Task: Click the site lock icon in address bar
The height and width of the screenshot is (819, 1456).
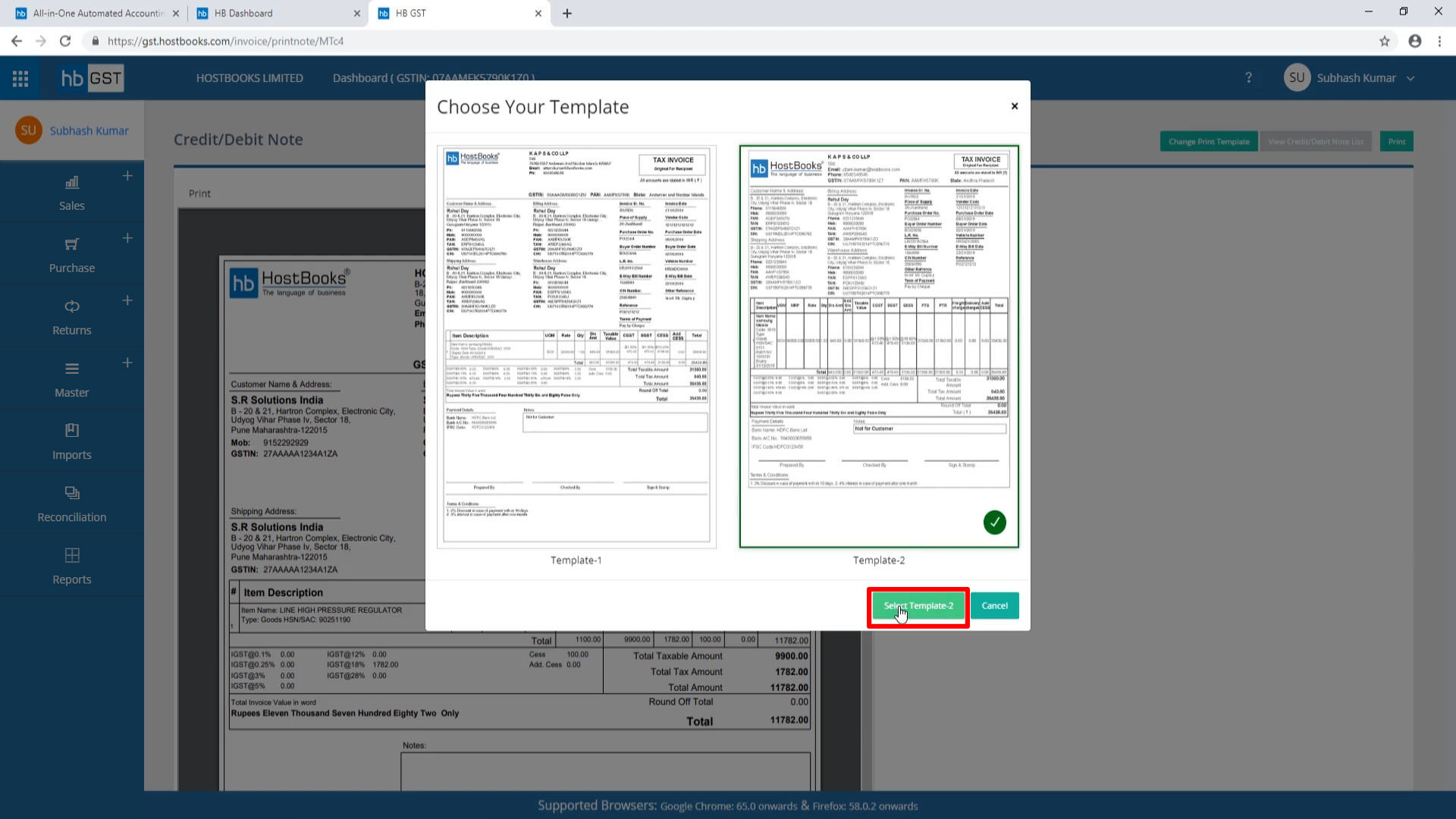Action: pos(96,41)
